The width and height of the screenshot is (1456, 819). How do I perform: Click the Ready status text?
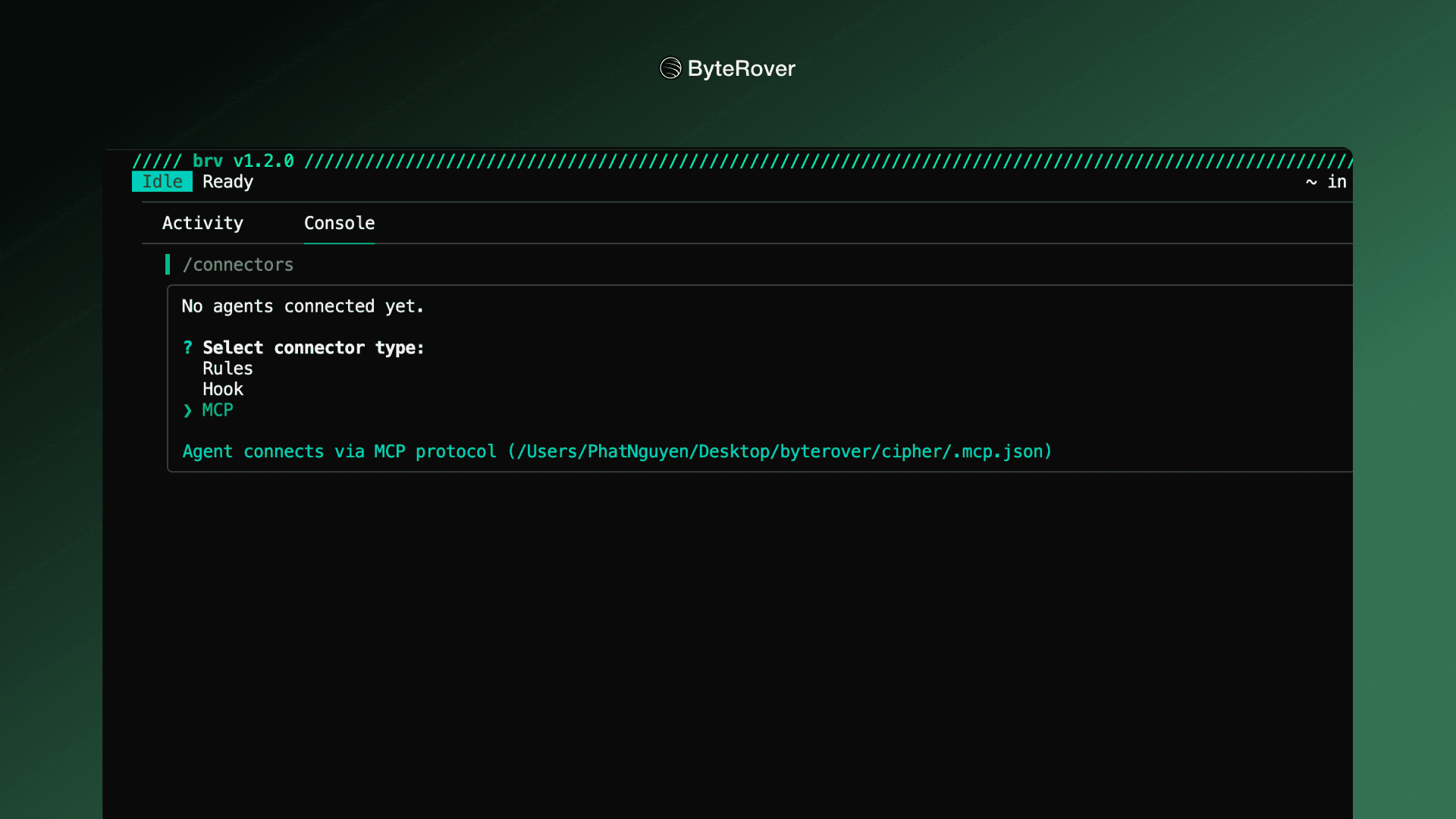[x=227, y=182]
